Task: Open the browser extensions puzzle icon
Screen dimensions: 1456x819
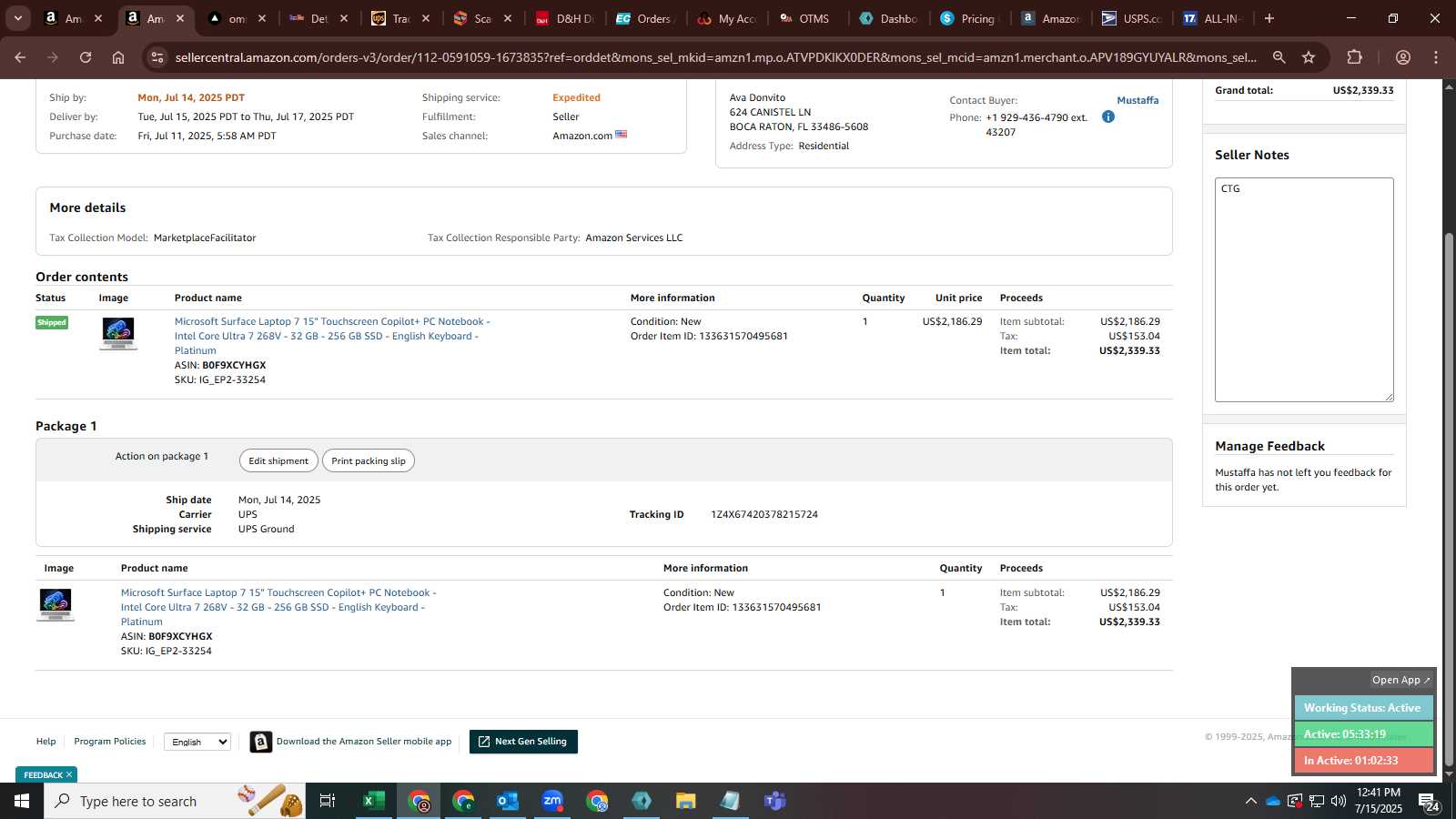Action: tap(1354, 57)
